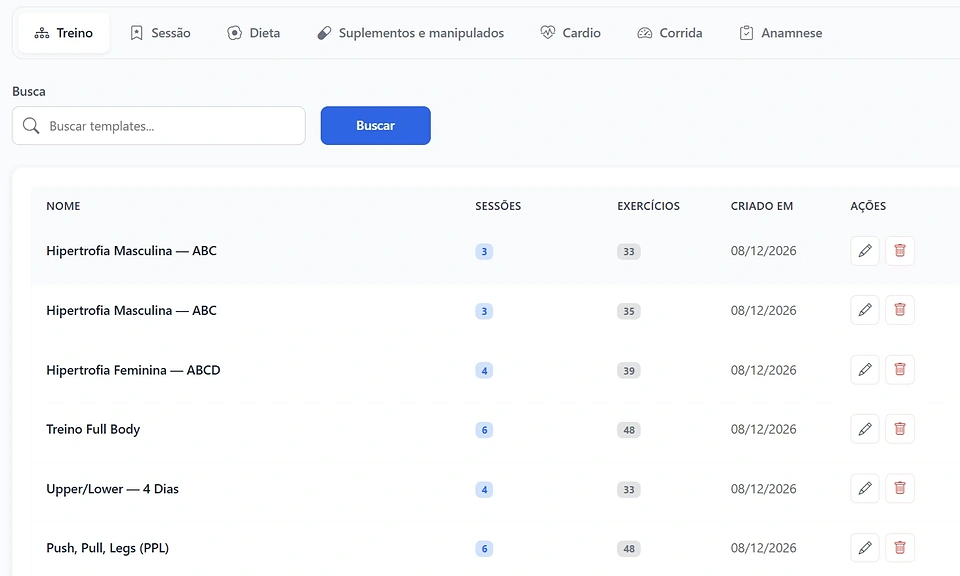Viewport: 960px width, 576px height.
Task: Click the NOME column header
Action: [x=63, y=206]
